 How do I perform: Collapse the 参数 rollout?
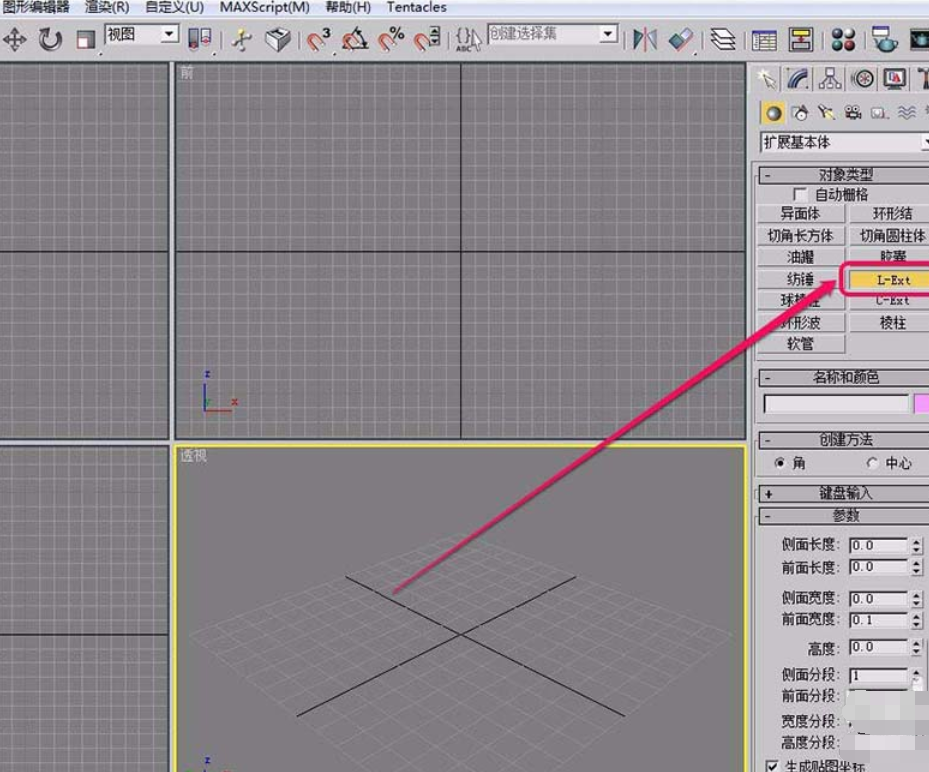pyautogui.click(x=844, y=515)
